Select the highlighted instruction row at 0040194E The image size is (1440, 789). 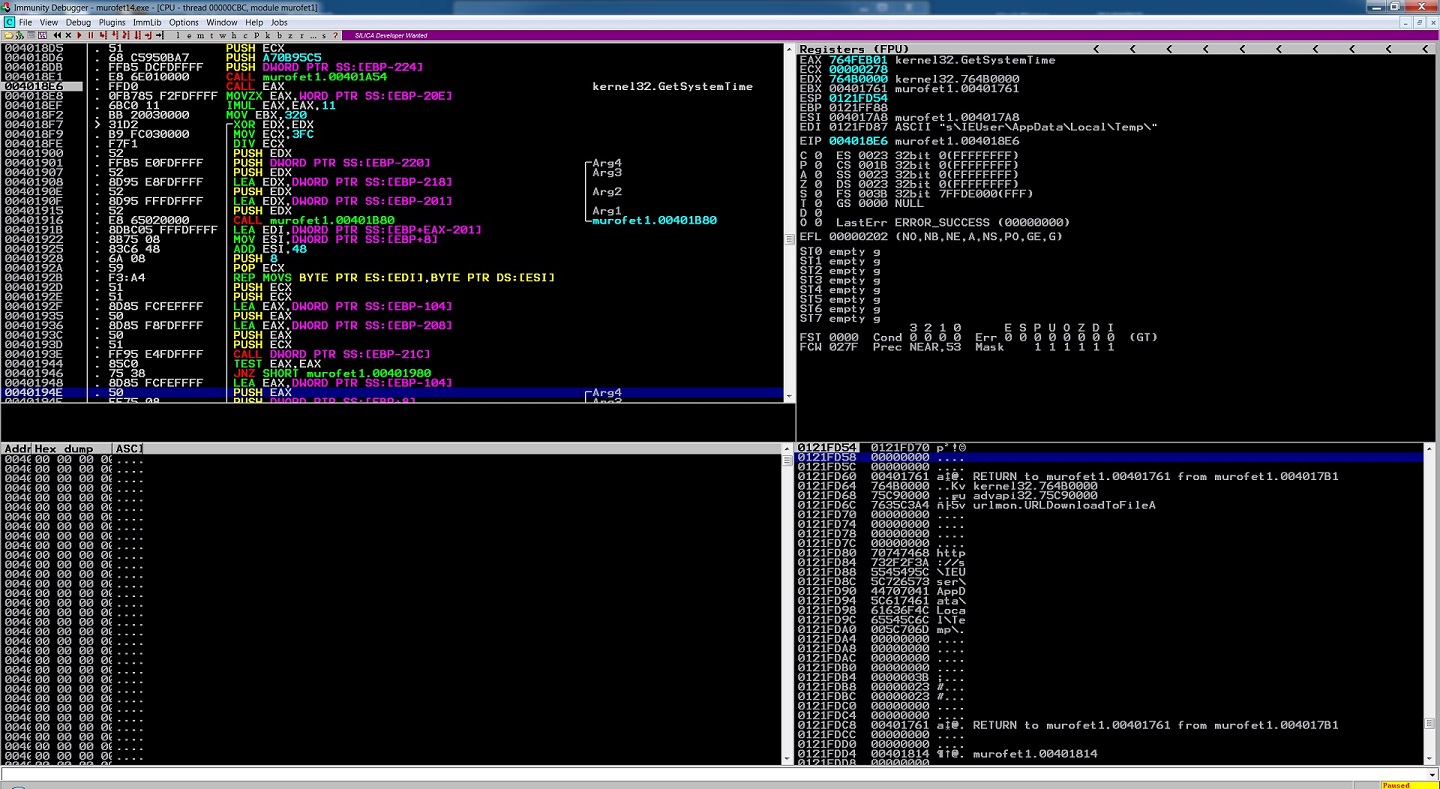pyautogui.click(x=392, y=393)
